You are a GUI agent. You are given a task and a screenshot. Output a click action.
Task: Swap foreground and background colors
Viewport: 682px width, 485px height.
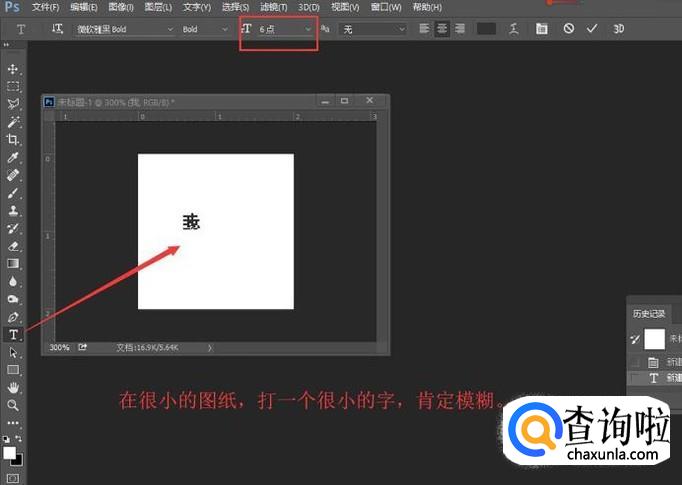pyautogui.click(x=18, y=438)
